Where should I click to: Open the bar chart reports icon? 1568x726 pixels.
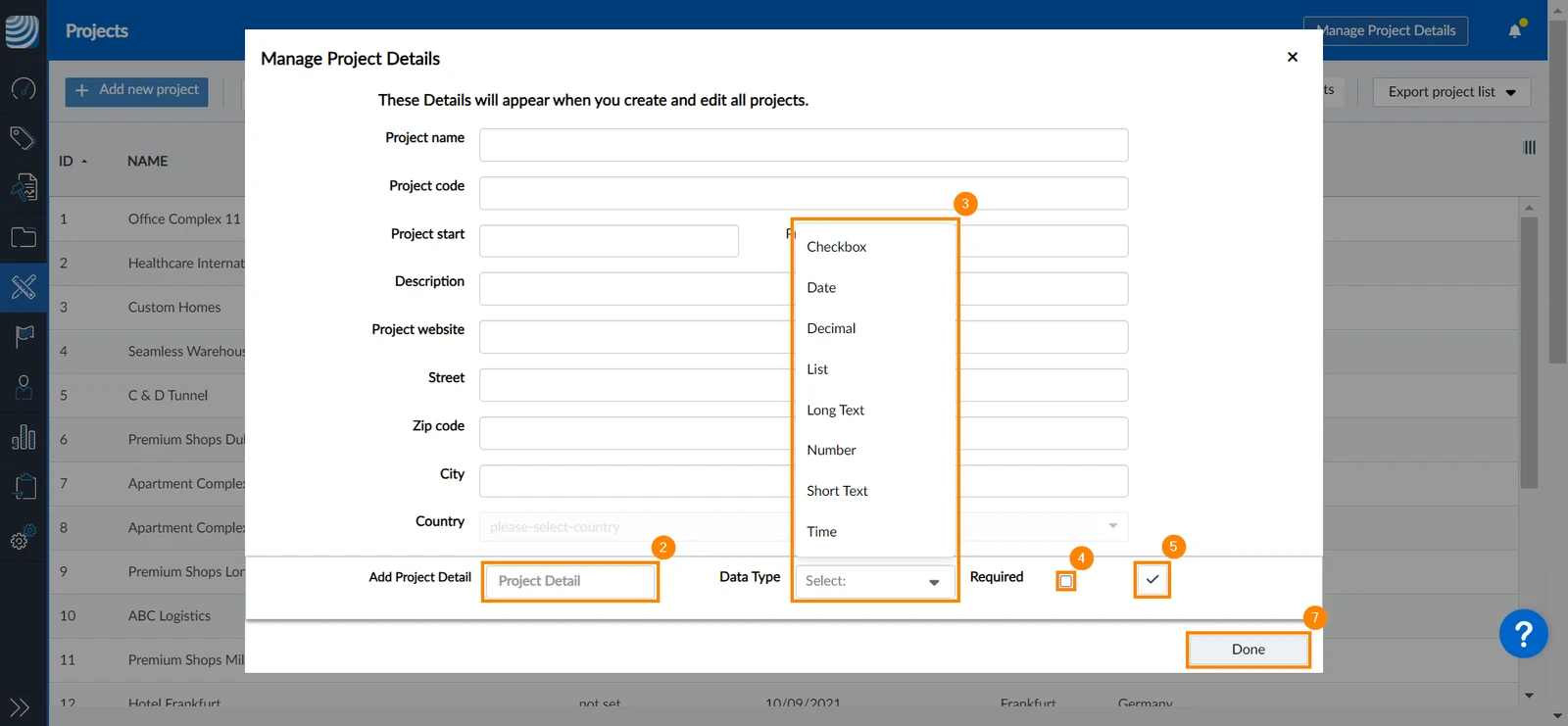click(x=24, y=437)
